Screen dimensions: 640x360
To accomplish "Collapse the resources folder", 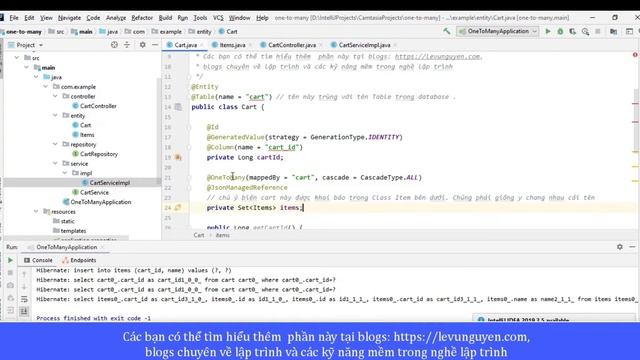I will coord(36,211).
